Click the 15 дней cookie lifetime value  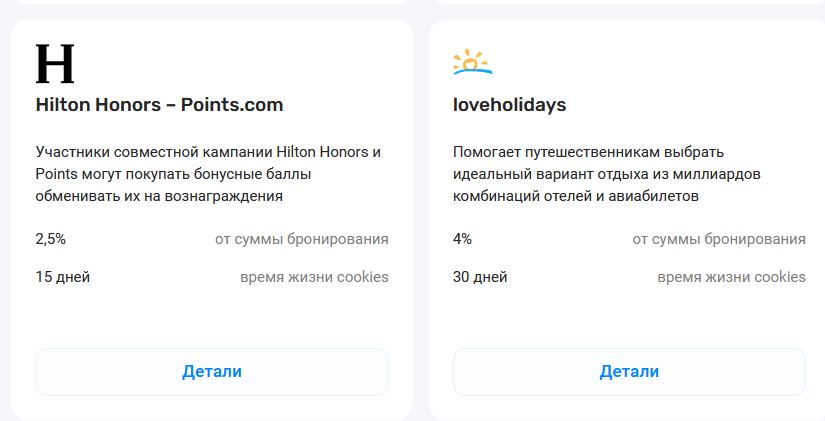tap(63, 277)
